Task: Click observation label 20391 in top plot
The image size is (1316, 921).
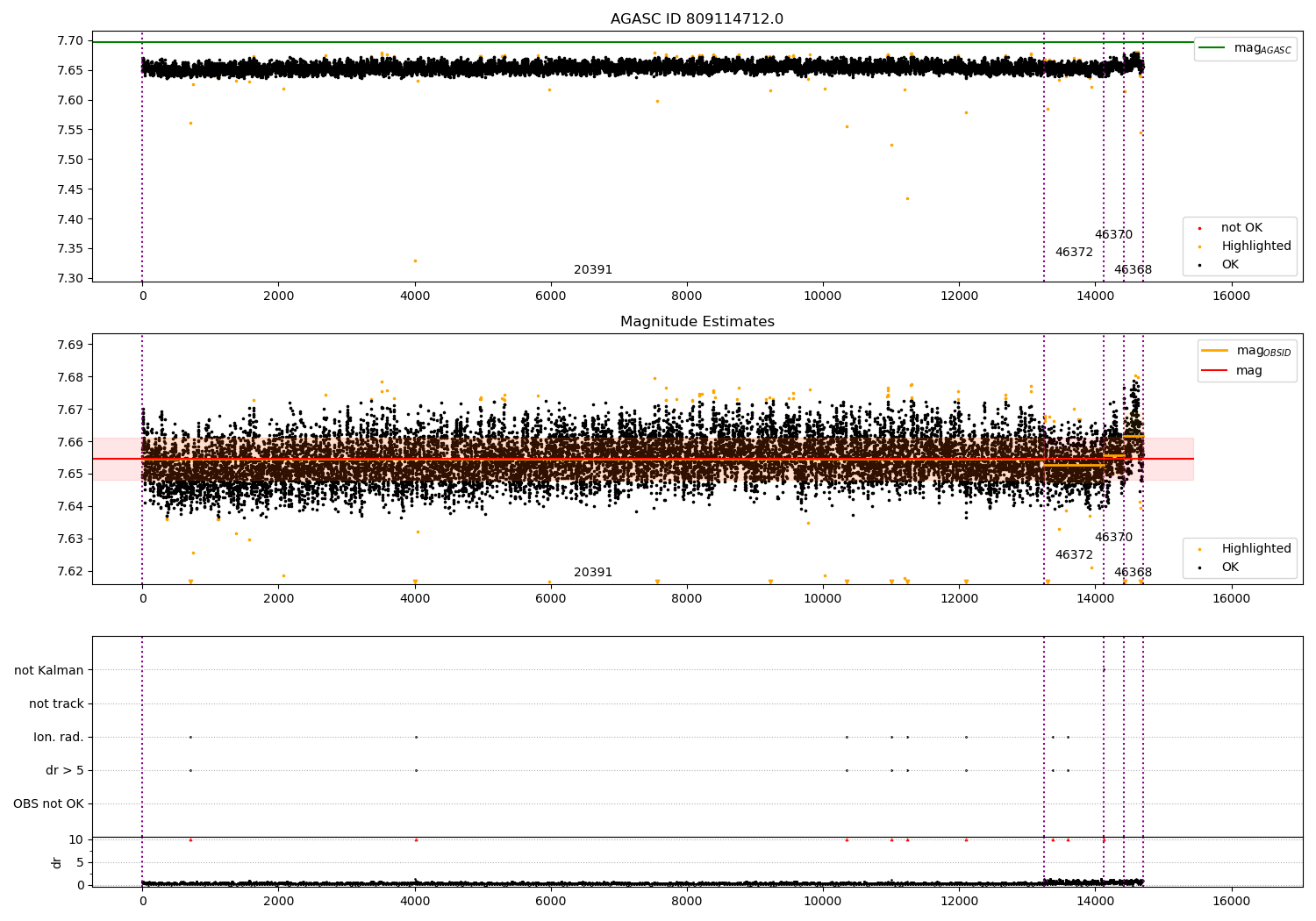Action: tap(593, 270)
